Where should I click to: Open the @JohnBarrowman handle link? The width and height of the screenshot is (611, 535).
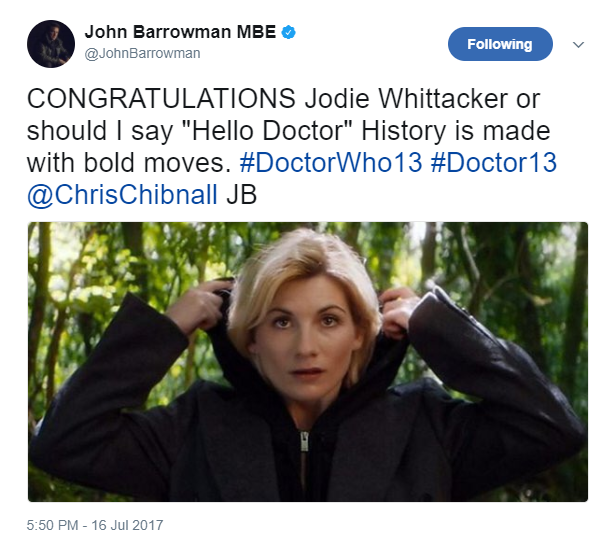[142, 53]
